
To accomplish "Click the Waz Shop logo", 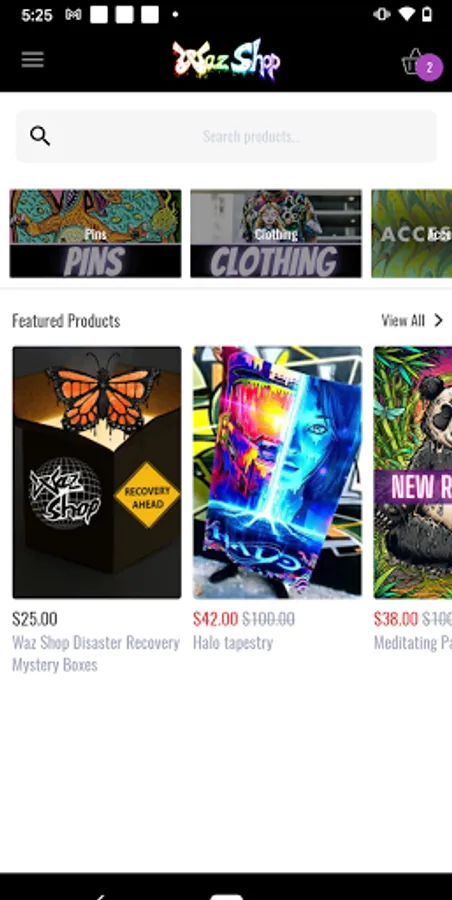I will [226, 60].
